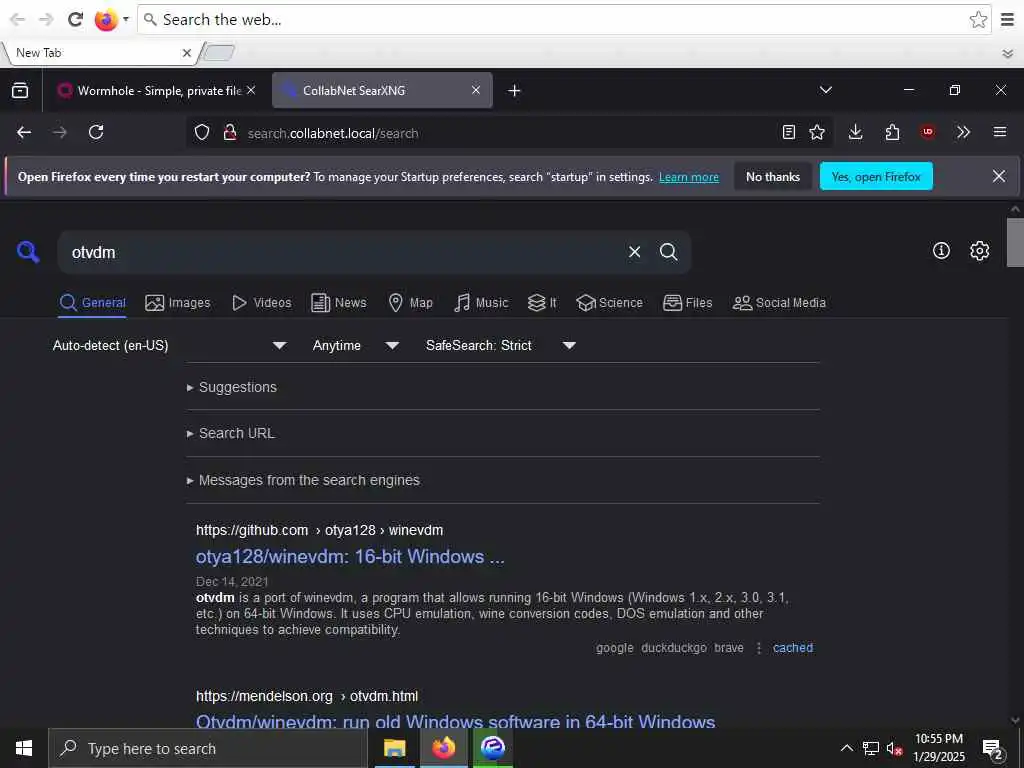Switch to Music results
1024x768 pixels.
pyautogui.click(x=481, y=303)
